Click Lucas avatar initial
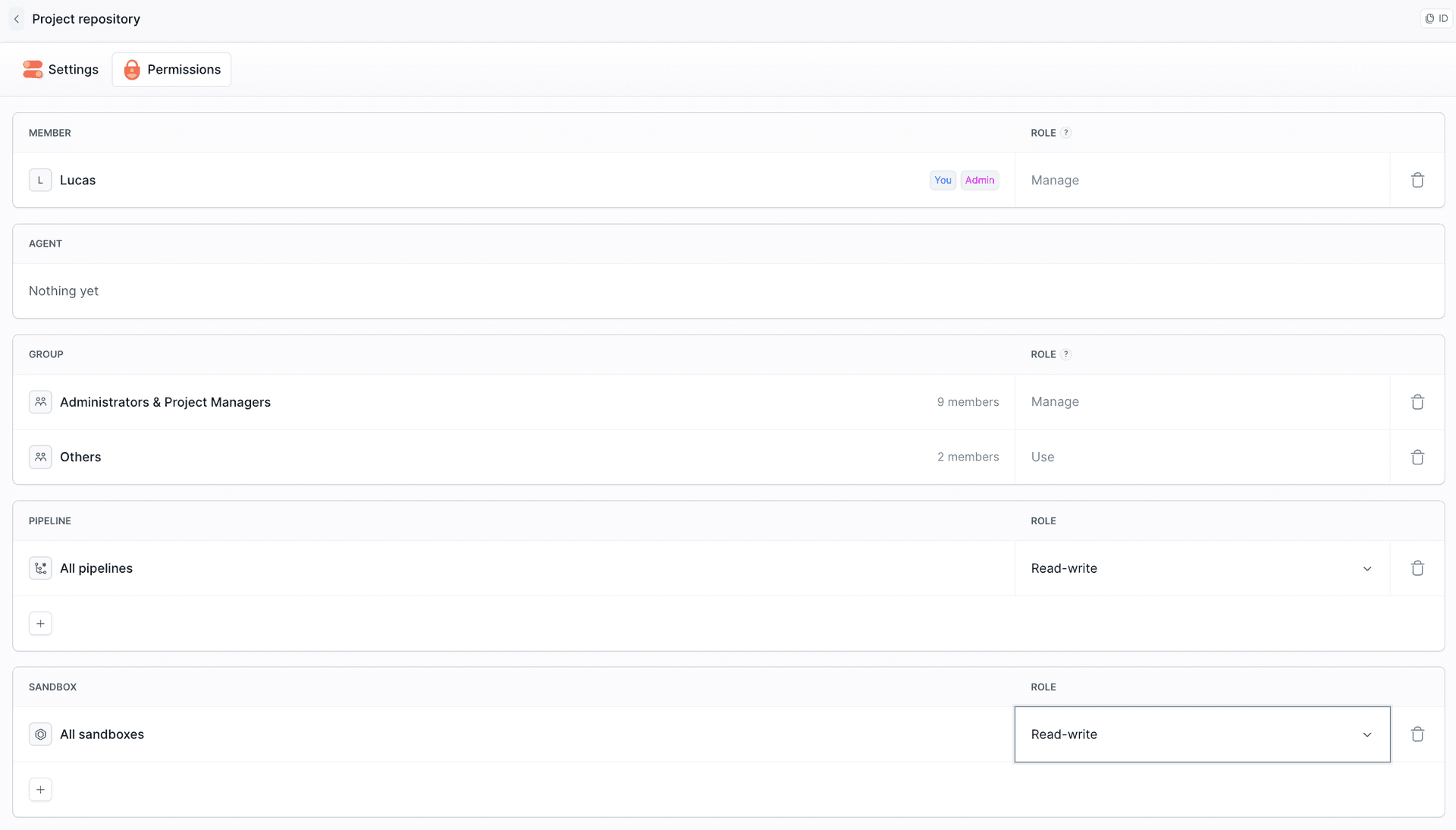Screen dimensions: 1456x830 40,181
